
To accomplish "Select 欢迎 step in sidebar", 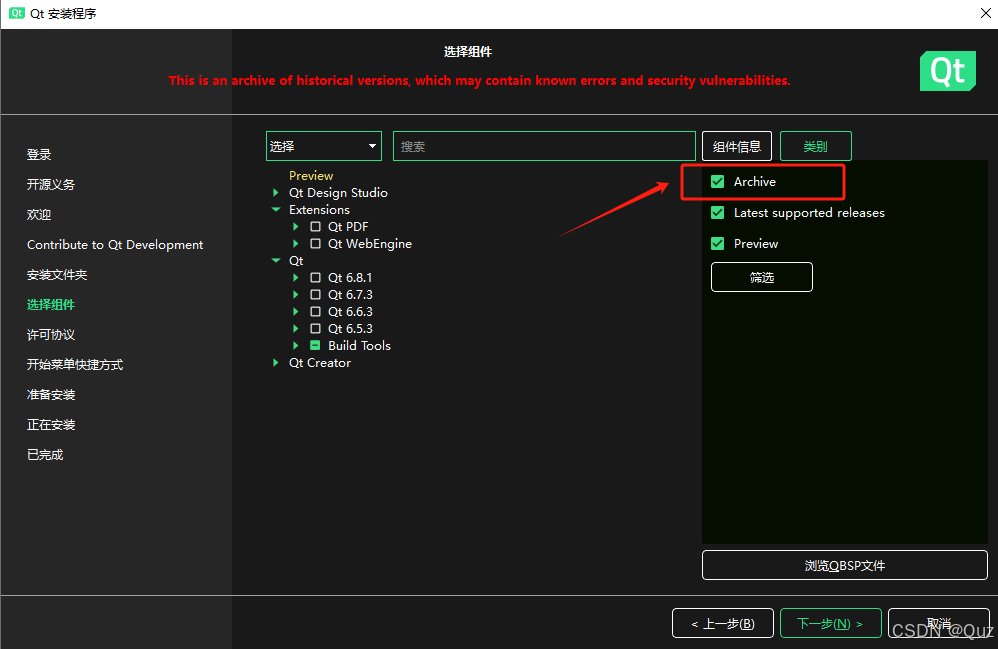I will 39,214.
